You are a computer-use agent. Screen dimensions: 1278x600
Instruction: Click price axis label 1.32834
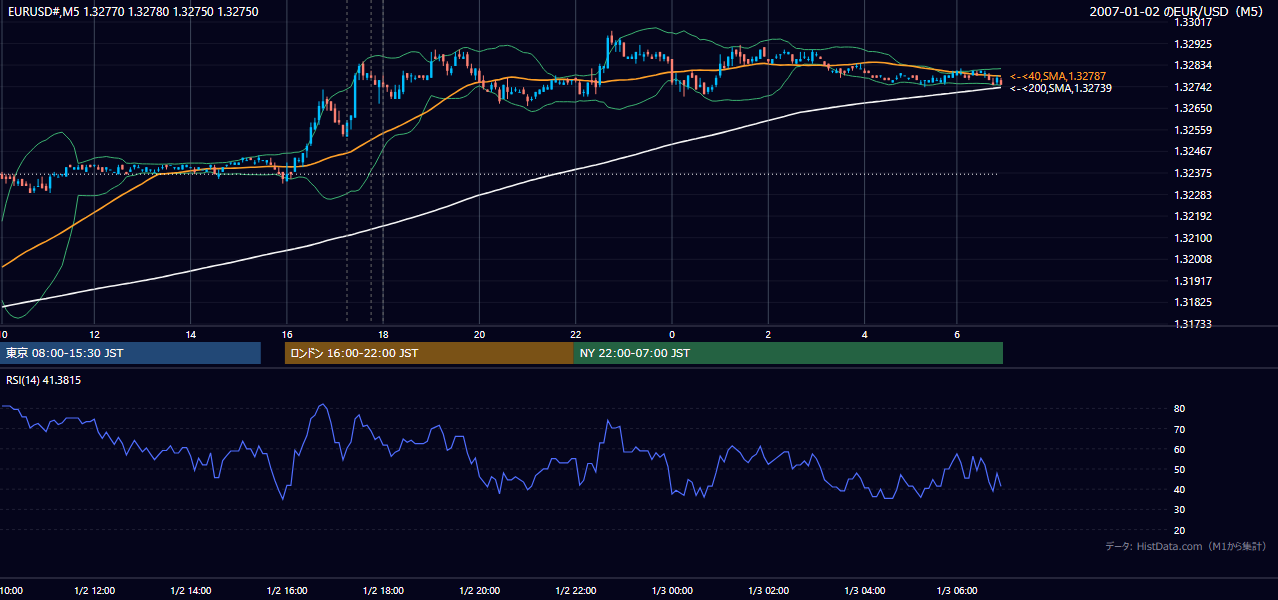click(1193, 65)
